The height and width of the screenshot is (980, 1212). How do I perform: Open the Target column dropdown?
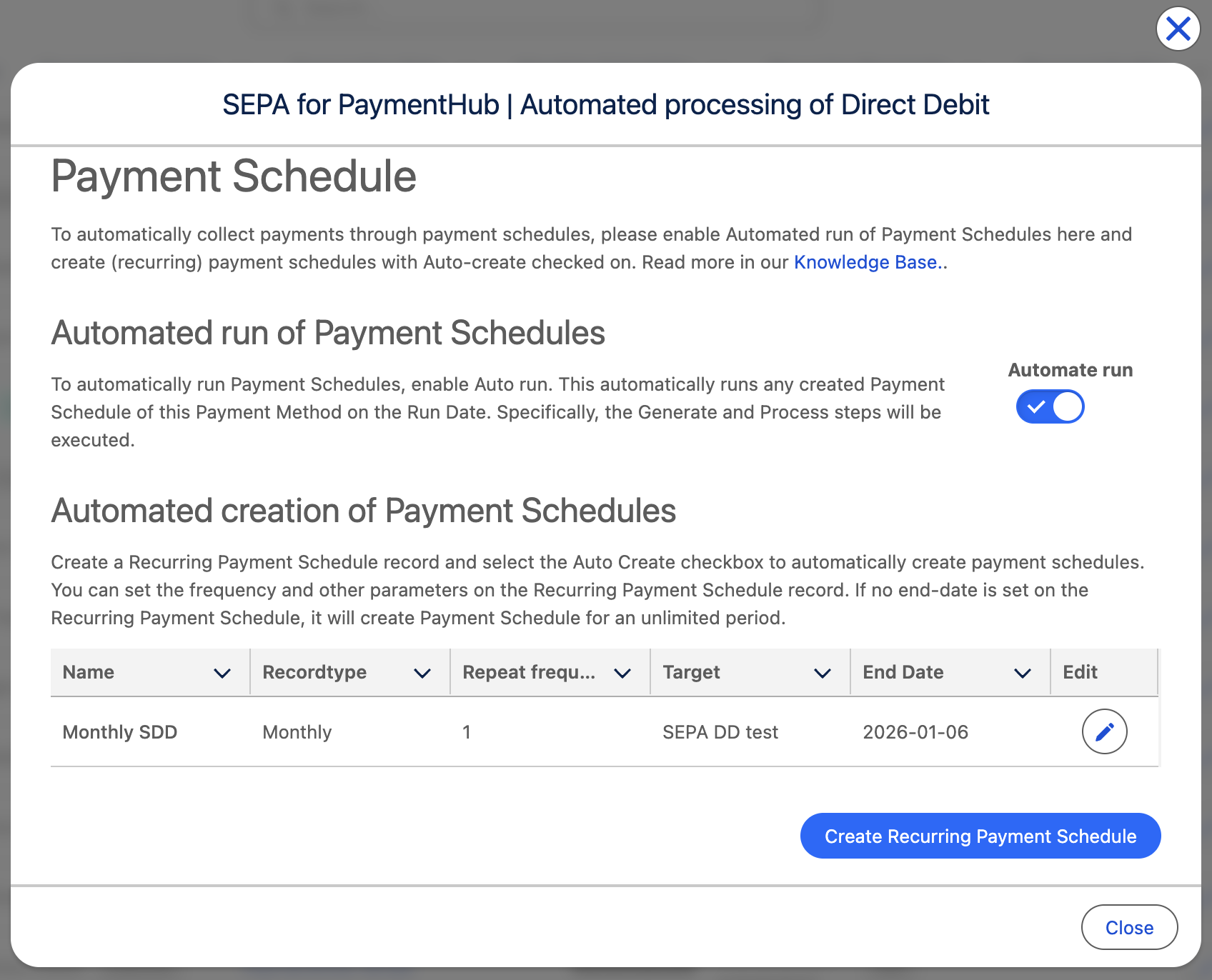point(823,672)
